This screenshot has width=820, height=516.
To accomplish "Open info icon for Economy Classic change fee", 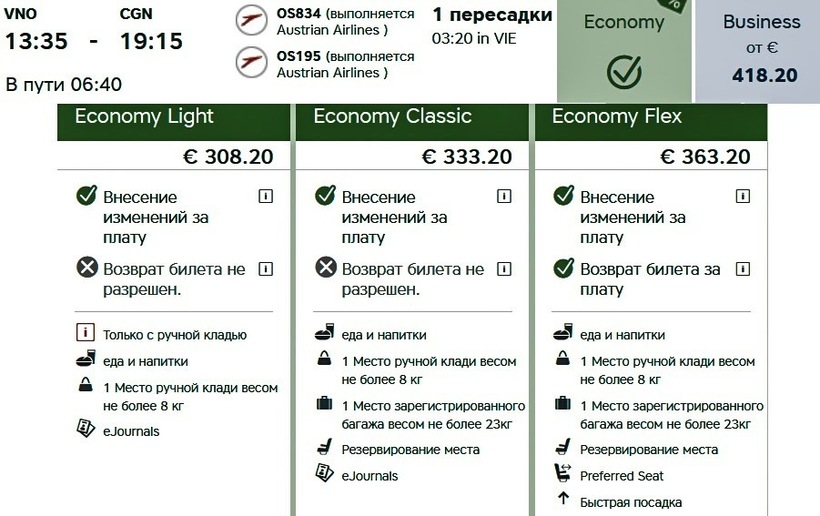I will click(x=504, y=196).
